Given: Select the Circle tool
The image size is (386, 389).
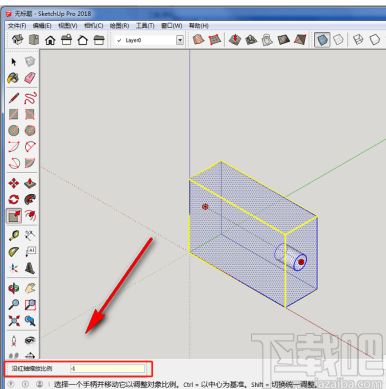Looking at the screenshot, I should click(14, 130).
